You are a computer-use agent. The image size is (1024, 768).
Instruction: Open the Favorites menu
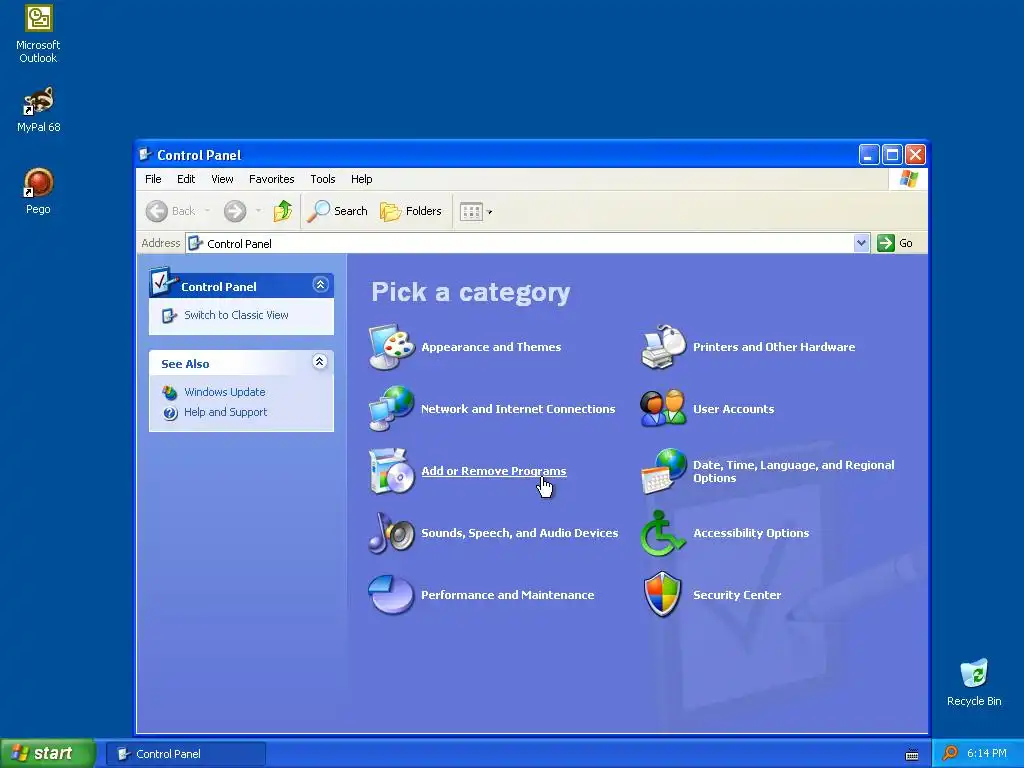(272, 179)
